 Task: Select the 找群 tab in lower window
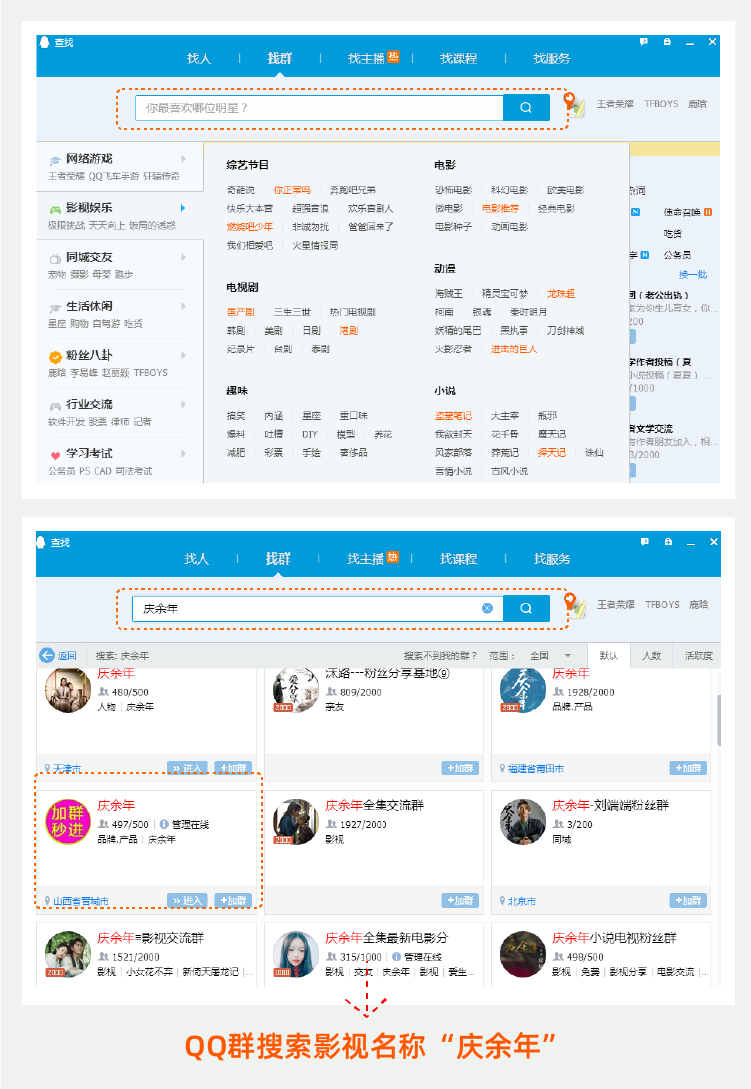(x=278, y=559)
